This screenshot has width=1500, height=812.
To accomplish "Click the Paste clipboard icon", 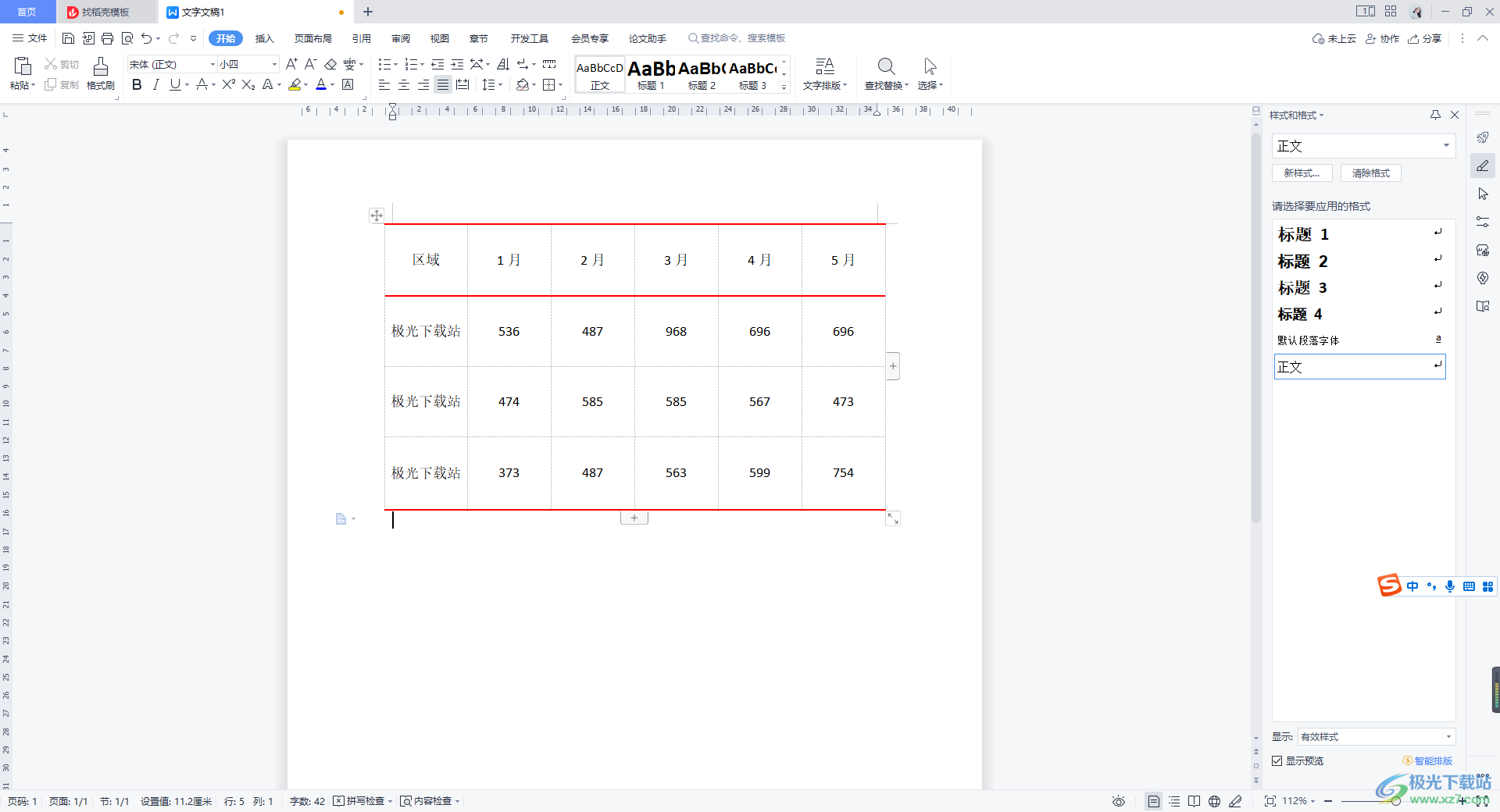I will click(x=23, y=66).
